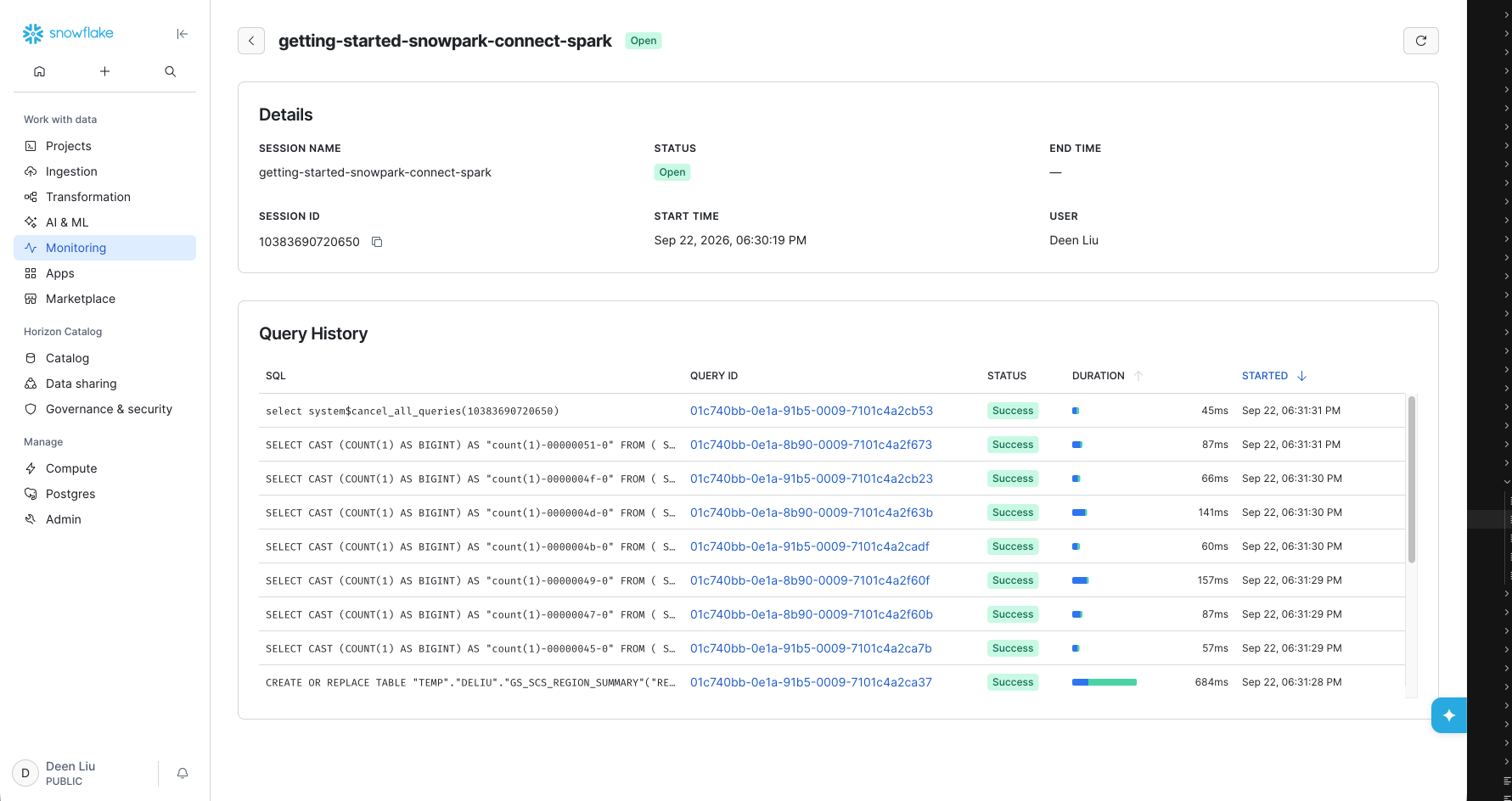The height and width of the screenshot is (801, 1512).
Task: Click the 157ms duration bar
Action: pos(1081,580)
